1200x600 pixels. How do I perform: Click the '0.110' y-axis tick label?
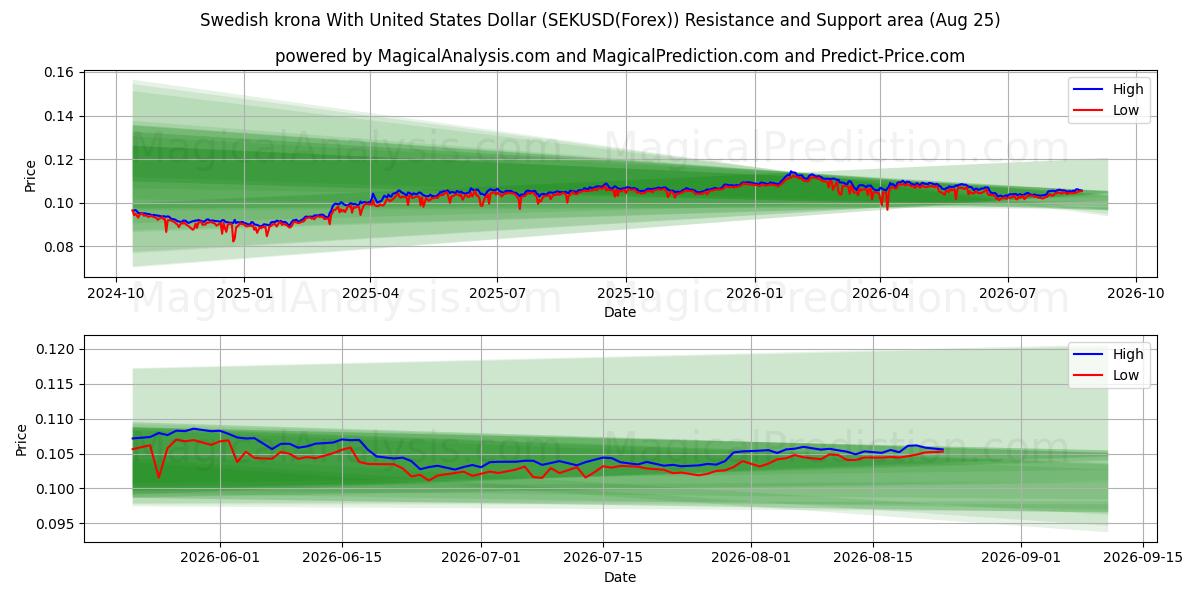click(56, 419)
